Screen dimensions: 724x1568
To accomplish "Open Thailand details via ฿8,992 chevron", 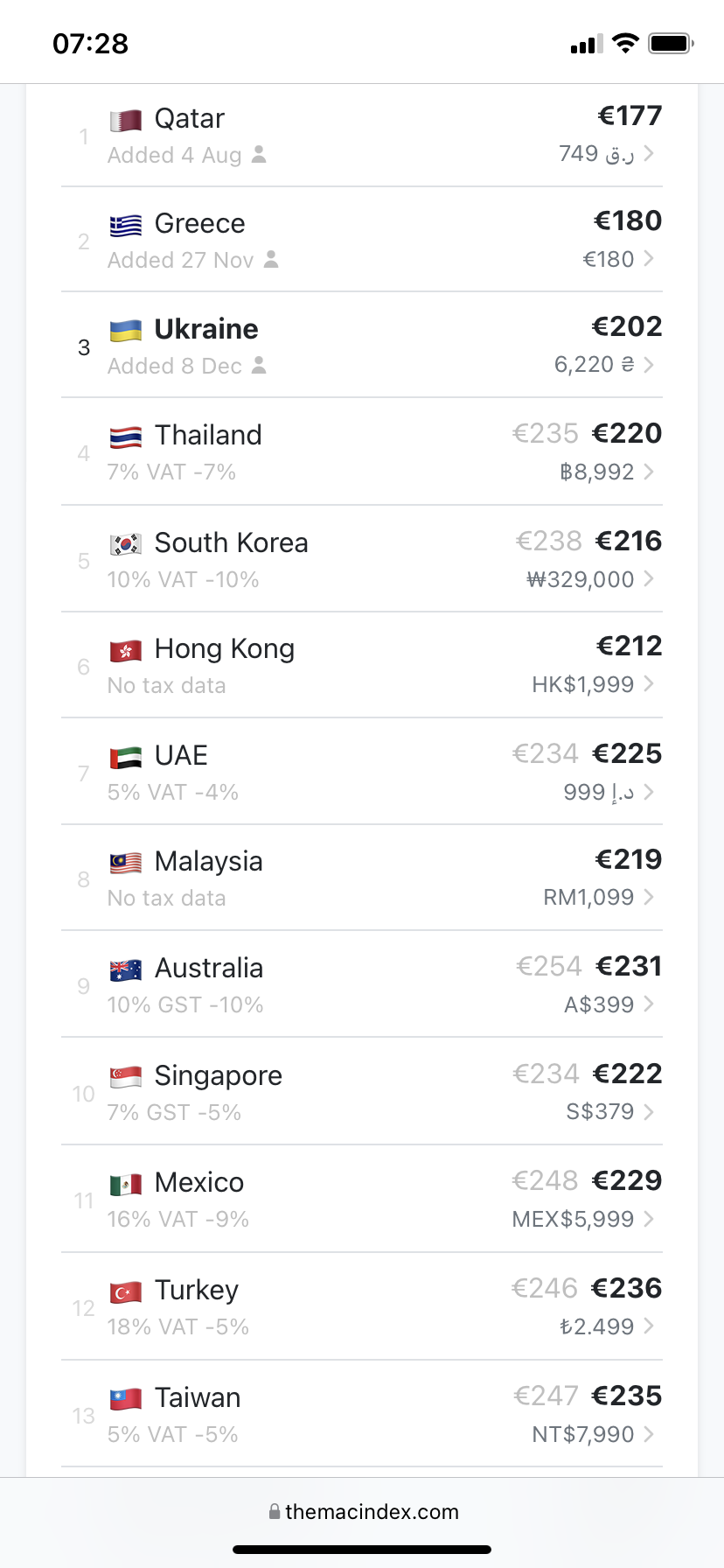I will (x=649, y=472).
